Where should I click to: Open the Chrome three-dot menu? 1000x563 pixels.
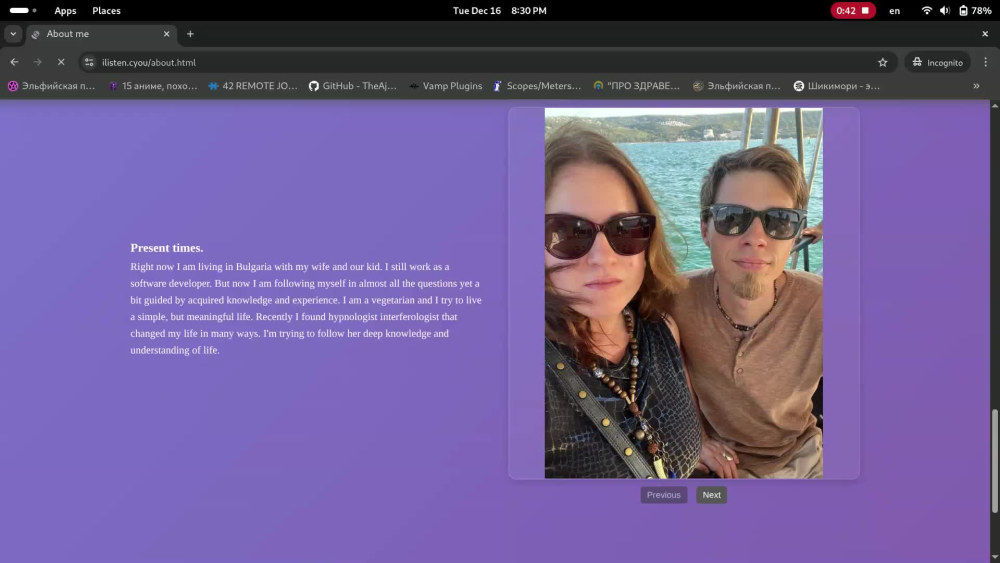click(985, 62)
